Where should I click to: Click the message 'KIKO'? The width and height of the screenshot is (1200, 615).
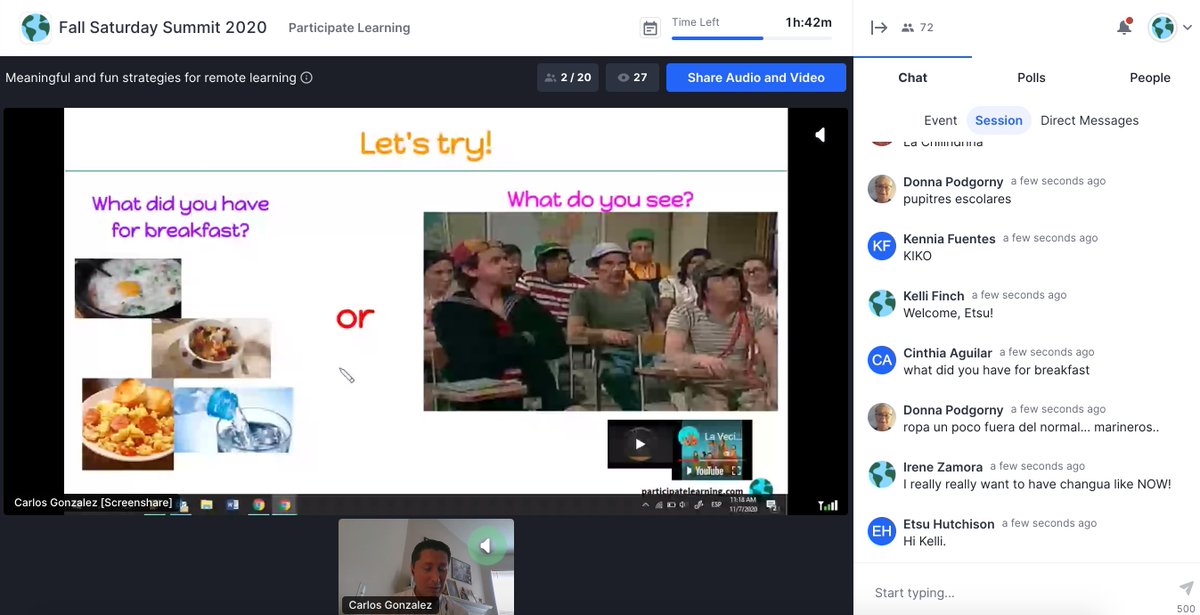[917, 256]
